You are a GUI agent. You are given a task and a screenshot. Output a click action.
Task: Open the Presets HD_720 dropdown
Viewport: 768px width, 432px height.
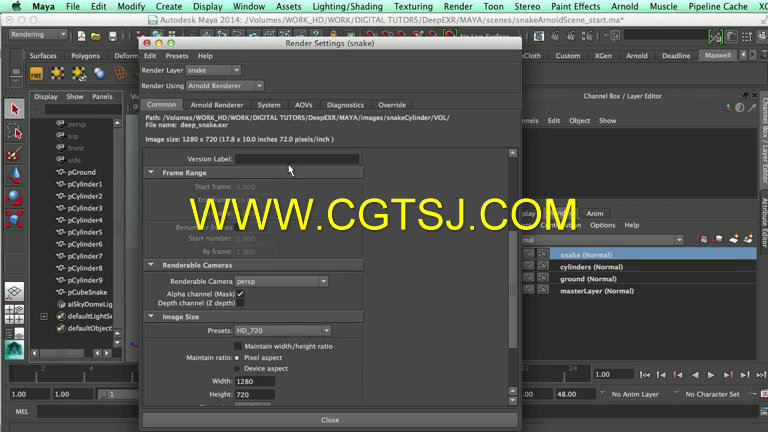(x=283, y=331)
